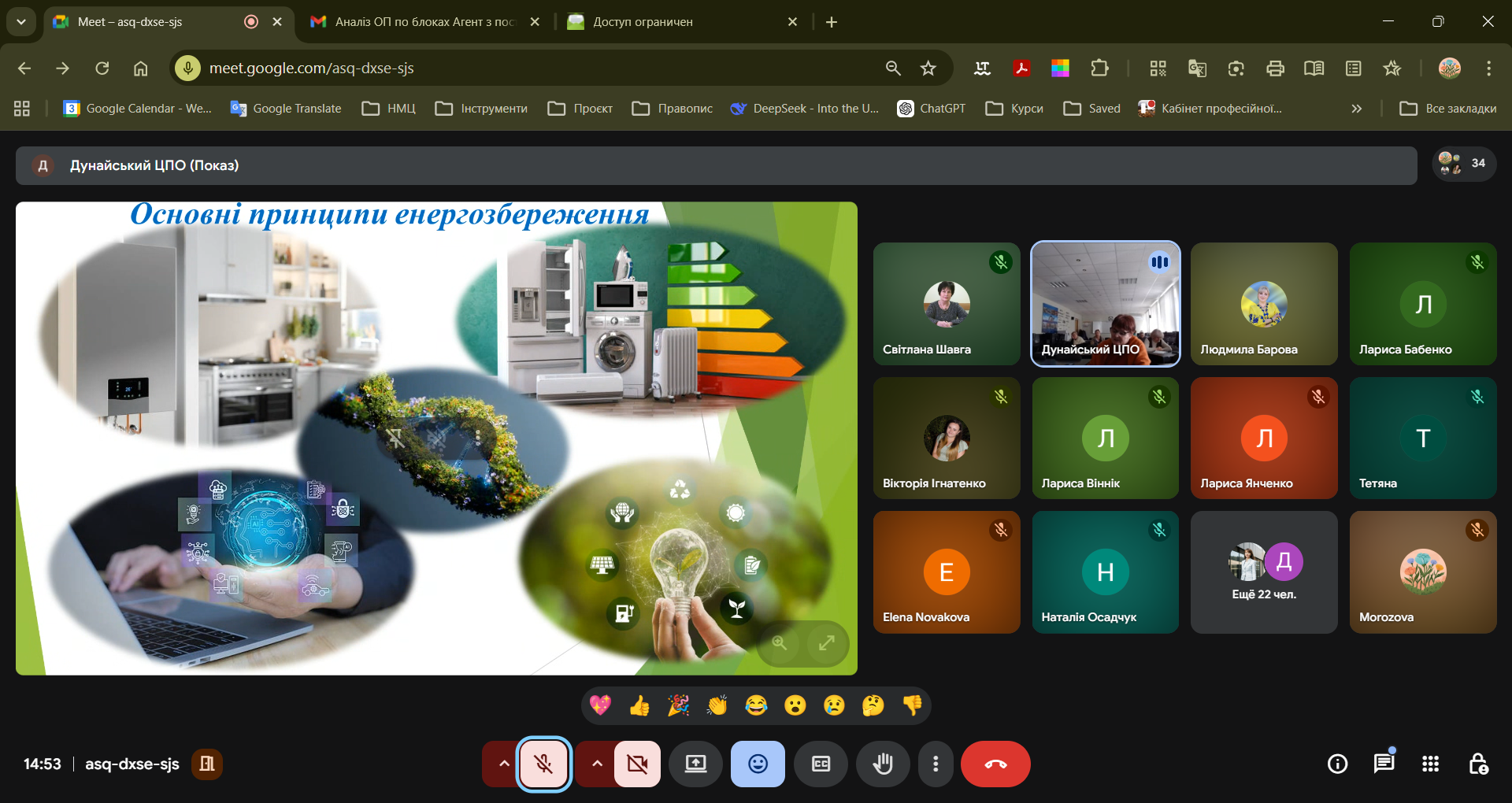The height and width of the screenshot is (803, 1512).
Task: Open more options three-dot menu
Action: (936, 764)
